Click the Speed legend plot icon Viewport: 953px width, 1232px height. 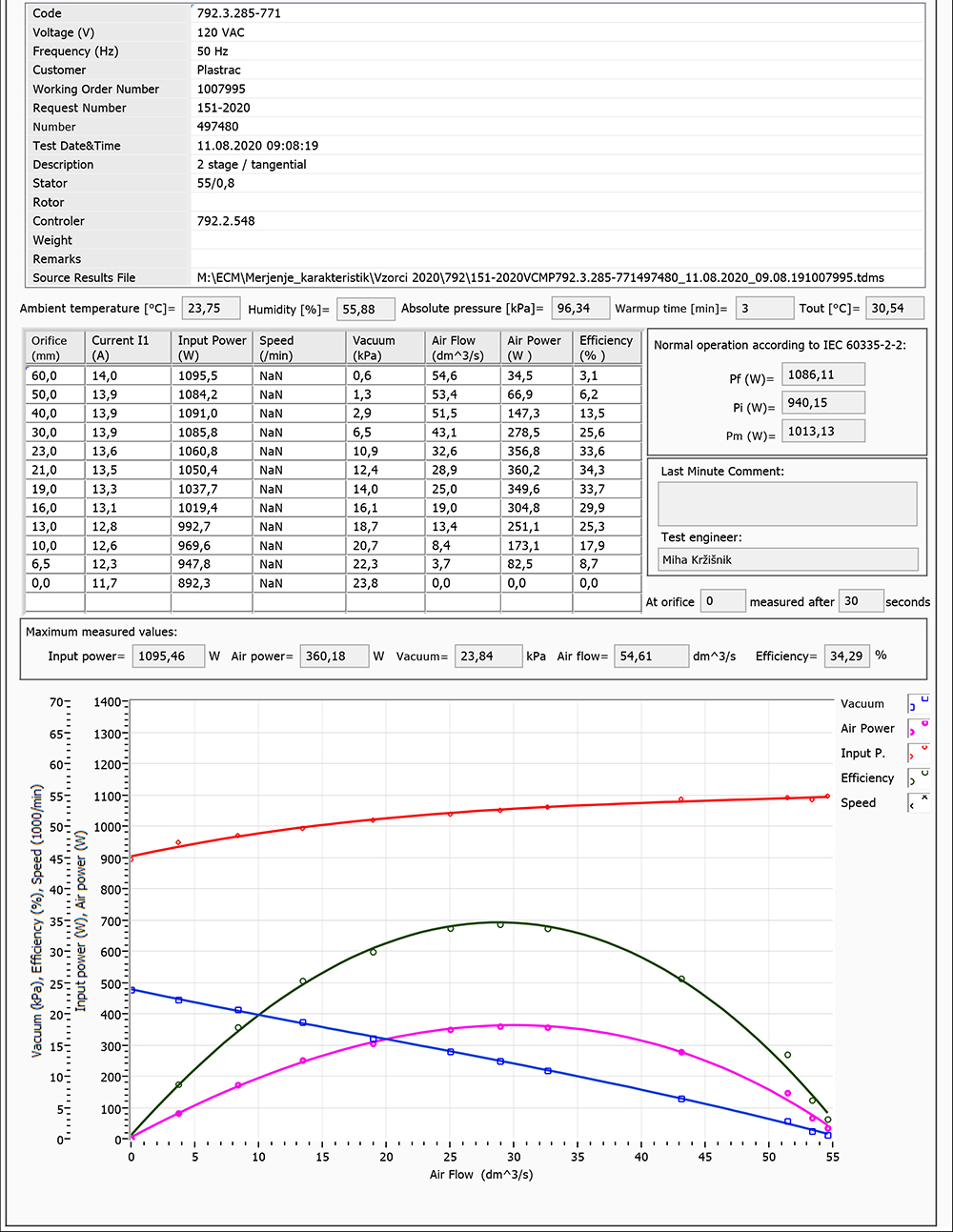(x=919, y=803)
